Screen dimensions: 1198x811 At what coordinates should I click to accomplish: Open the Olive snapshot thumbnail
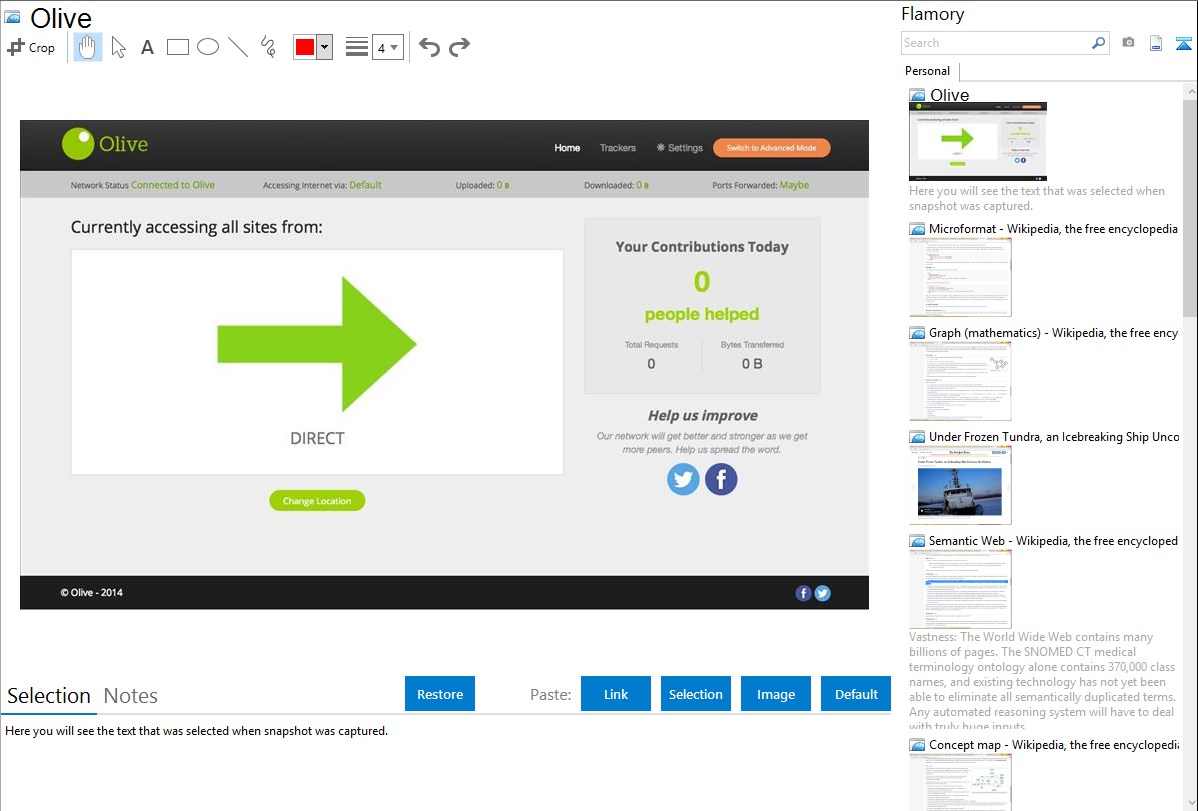coord(978,141)
